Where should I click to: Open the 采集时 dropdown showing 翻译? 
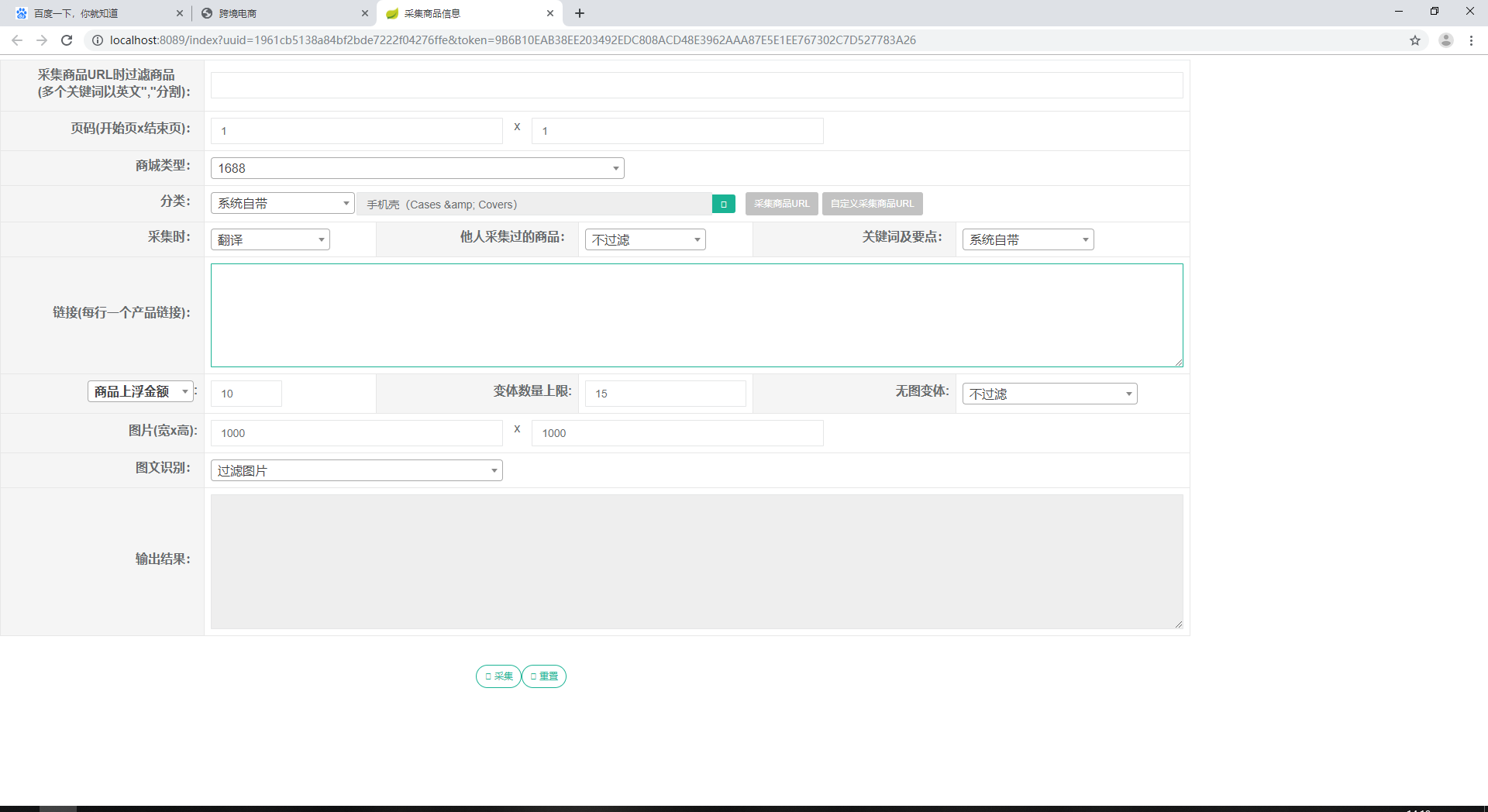tap(270, 239)
